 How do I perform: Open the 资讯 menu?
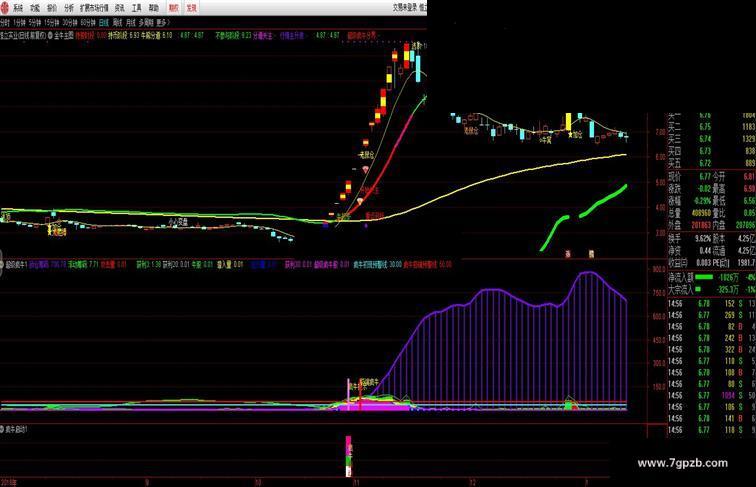[x=119, y=8]
